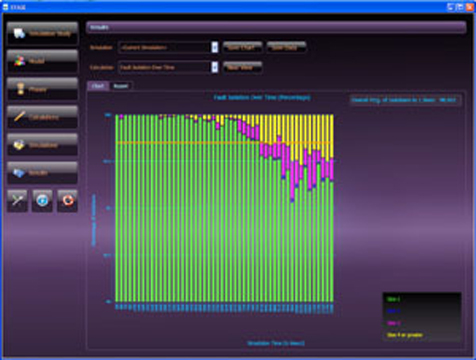Click the green Size 1 legend entry
476x360 pixels.
click(x=393, y=299)
